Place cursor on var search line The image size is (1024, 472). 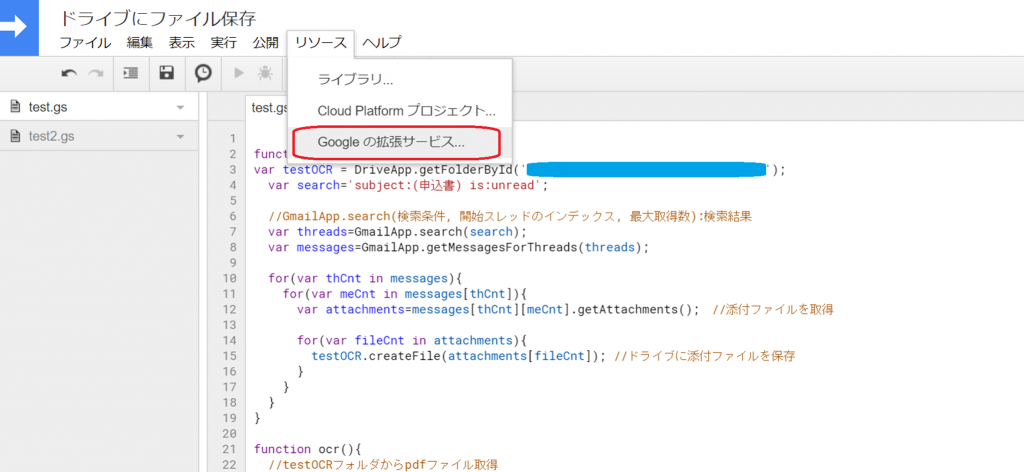(x=406, y=185)
